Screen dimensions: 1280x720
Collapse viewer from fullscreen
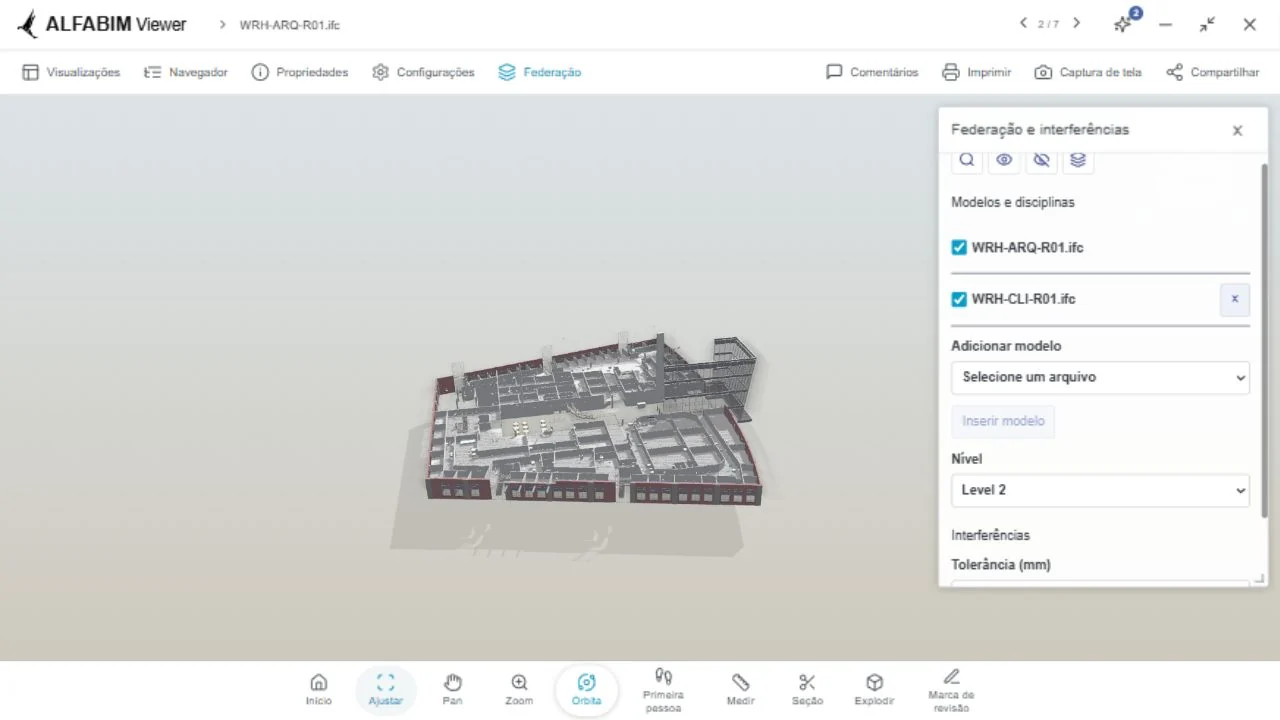[1207, 24]
